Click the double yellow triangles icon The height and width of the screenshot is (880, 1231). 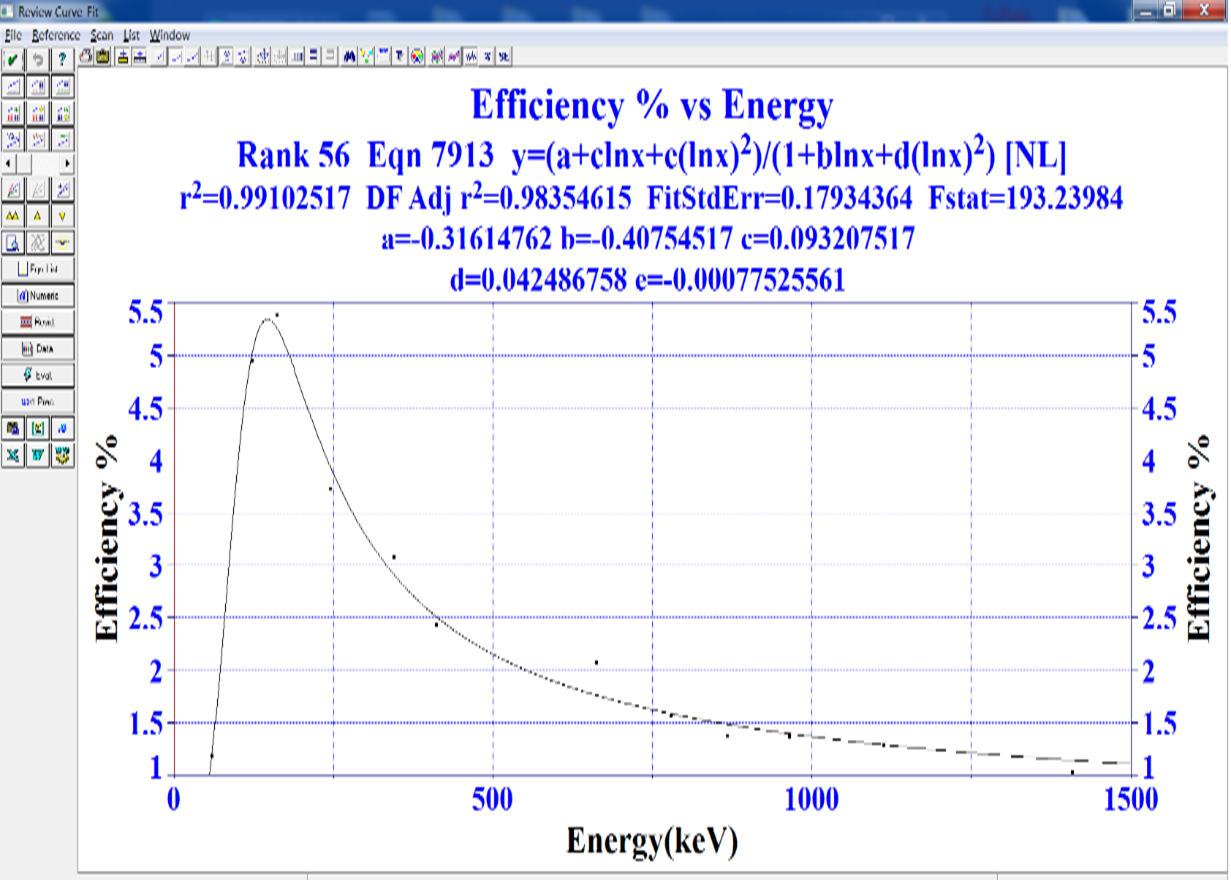tap(13, 215)
